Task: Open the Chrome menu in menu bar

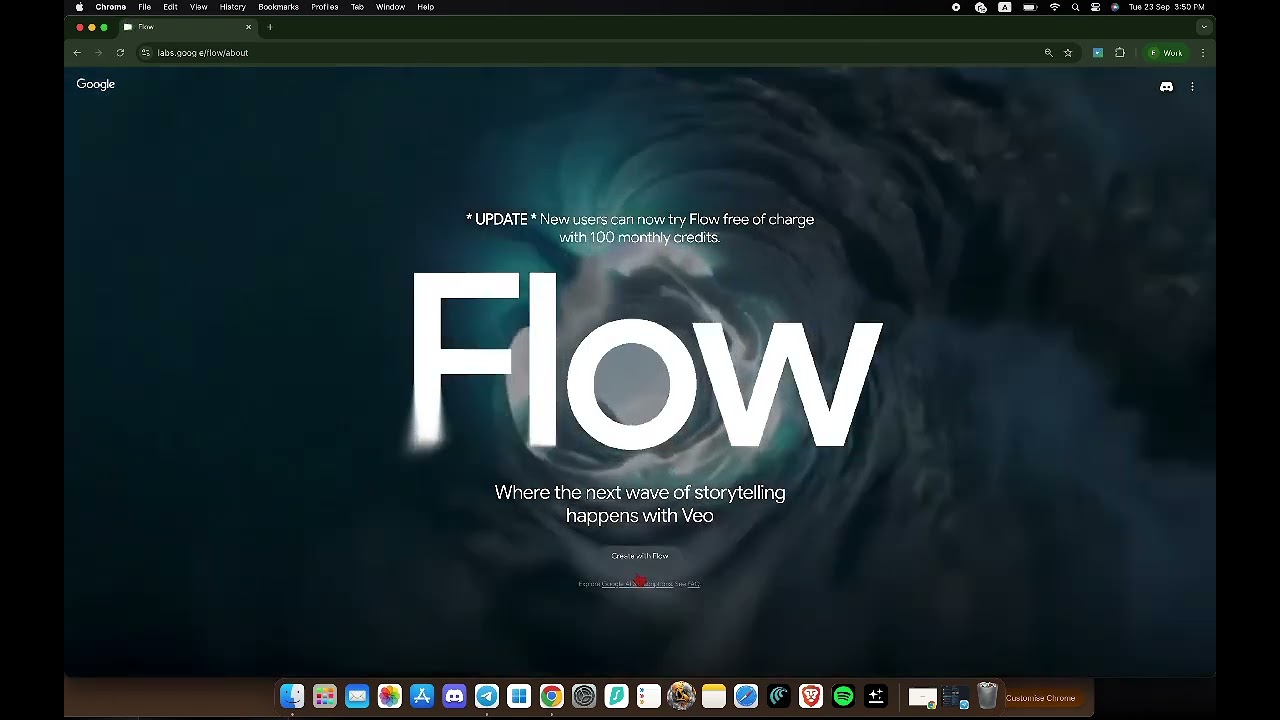Action: 110,7
